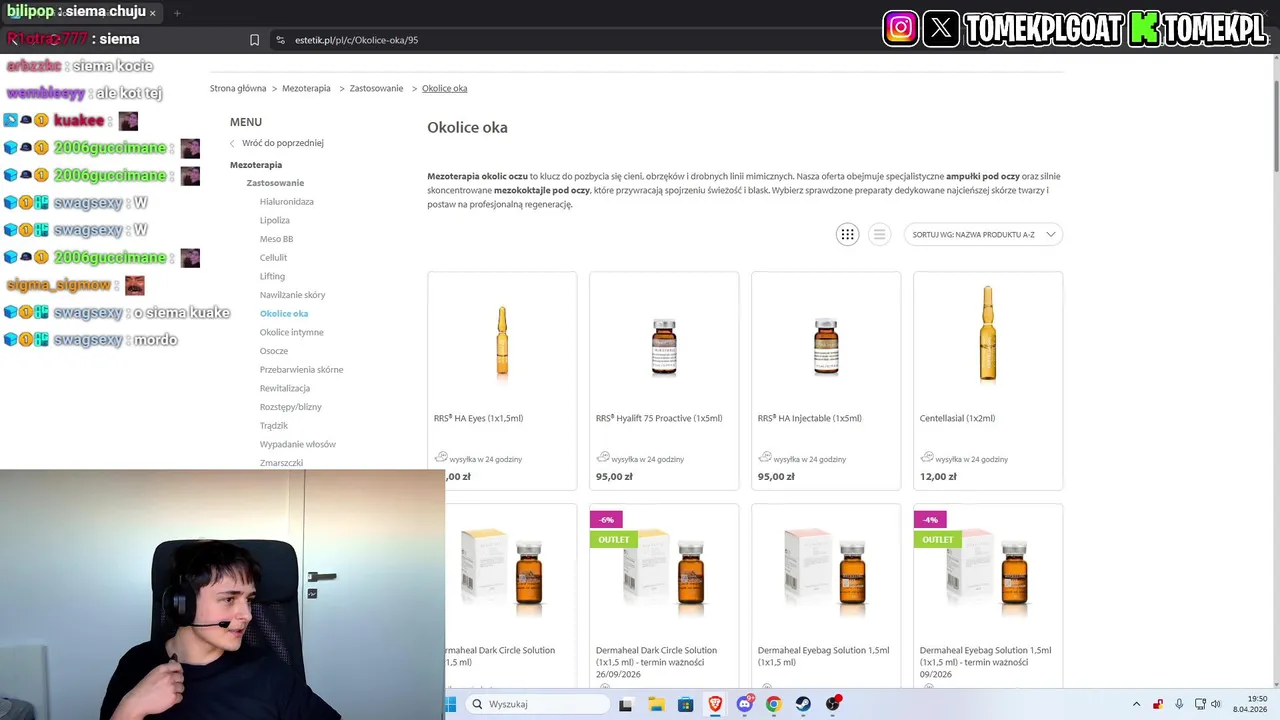The width and height of the screenshot is (1280, 720).
Task: Open Okolice intymne category
Action: (292, 332)
